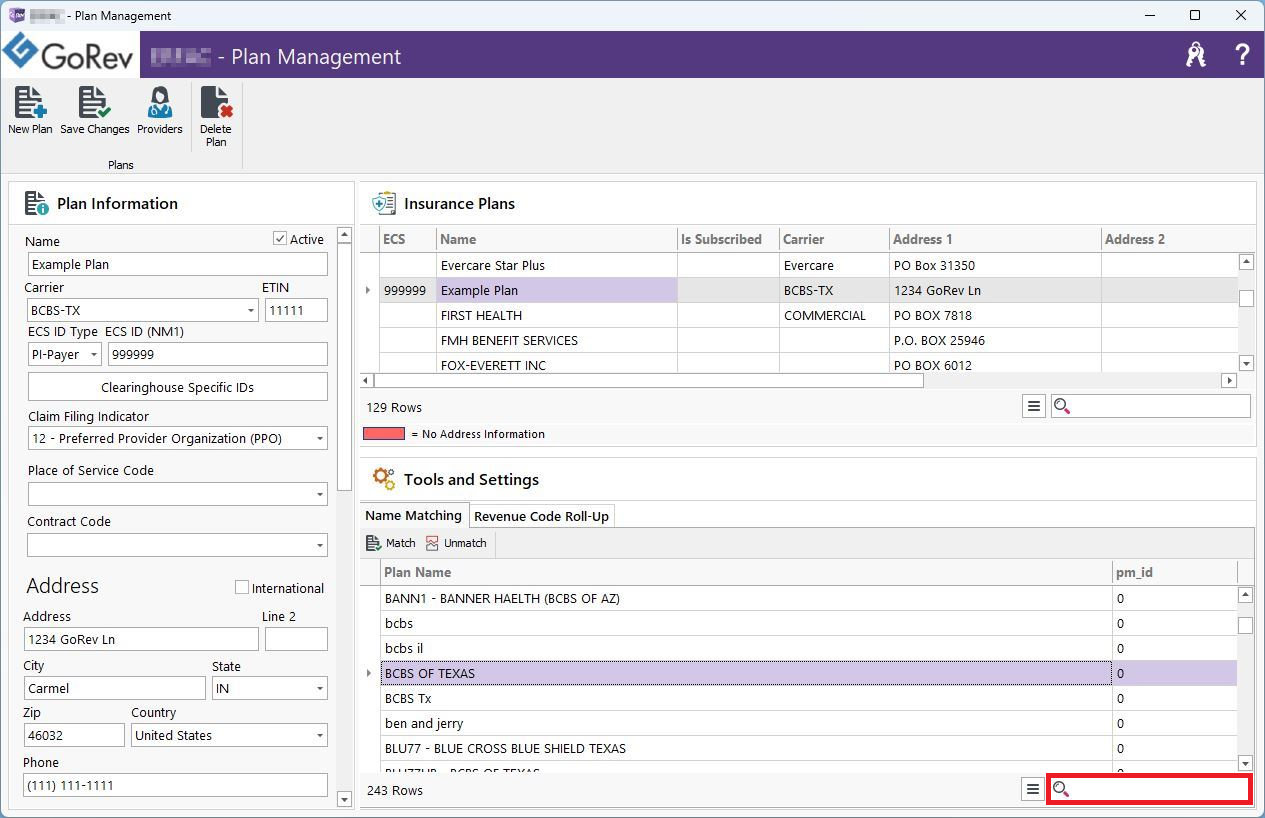Click Insurance Plans vertical scrollbar down arrow
Viewport: 1265px width, 818px height.
click(1246, 363)
